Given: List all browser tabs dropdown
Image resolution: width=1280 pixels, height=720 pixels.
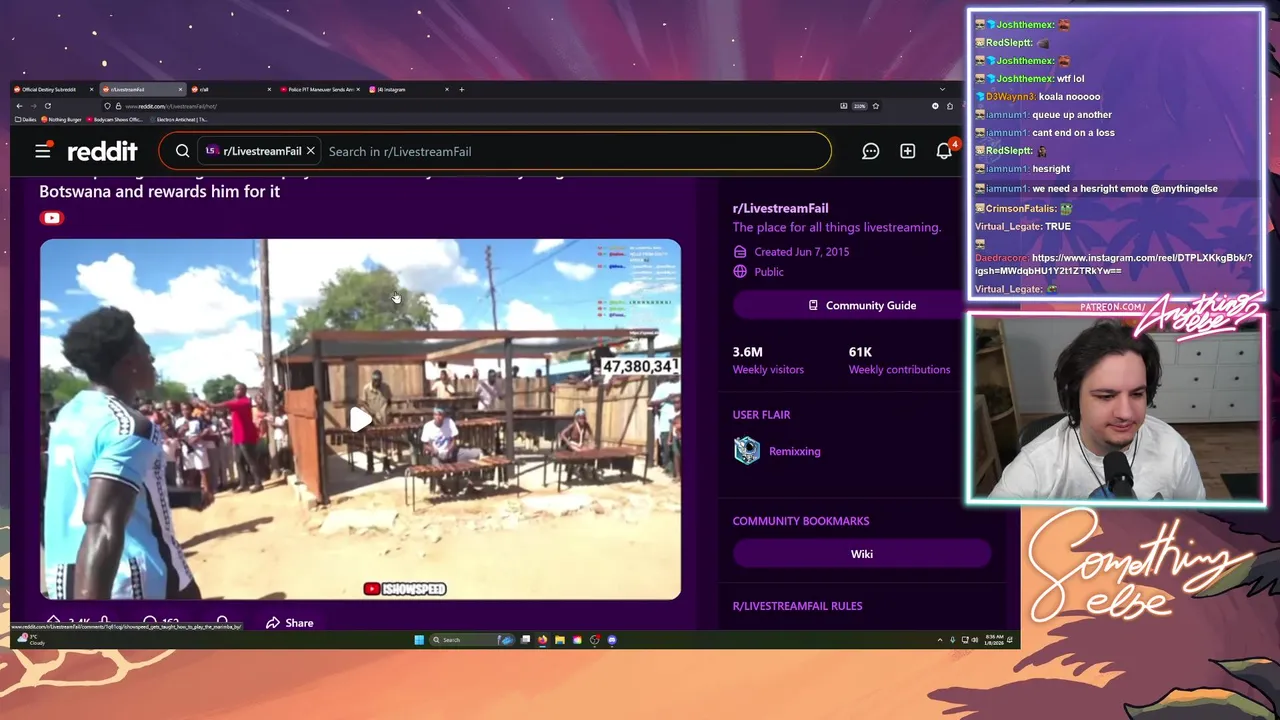Looking at the screenshot, I should (941, 90).
